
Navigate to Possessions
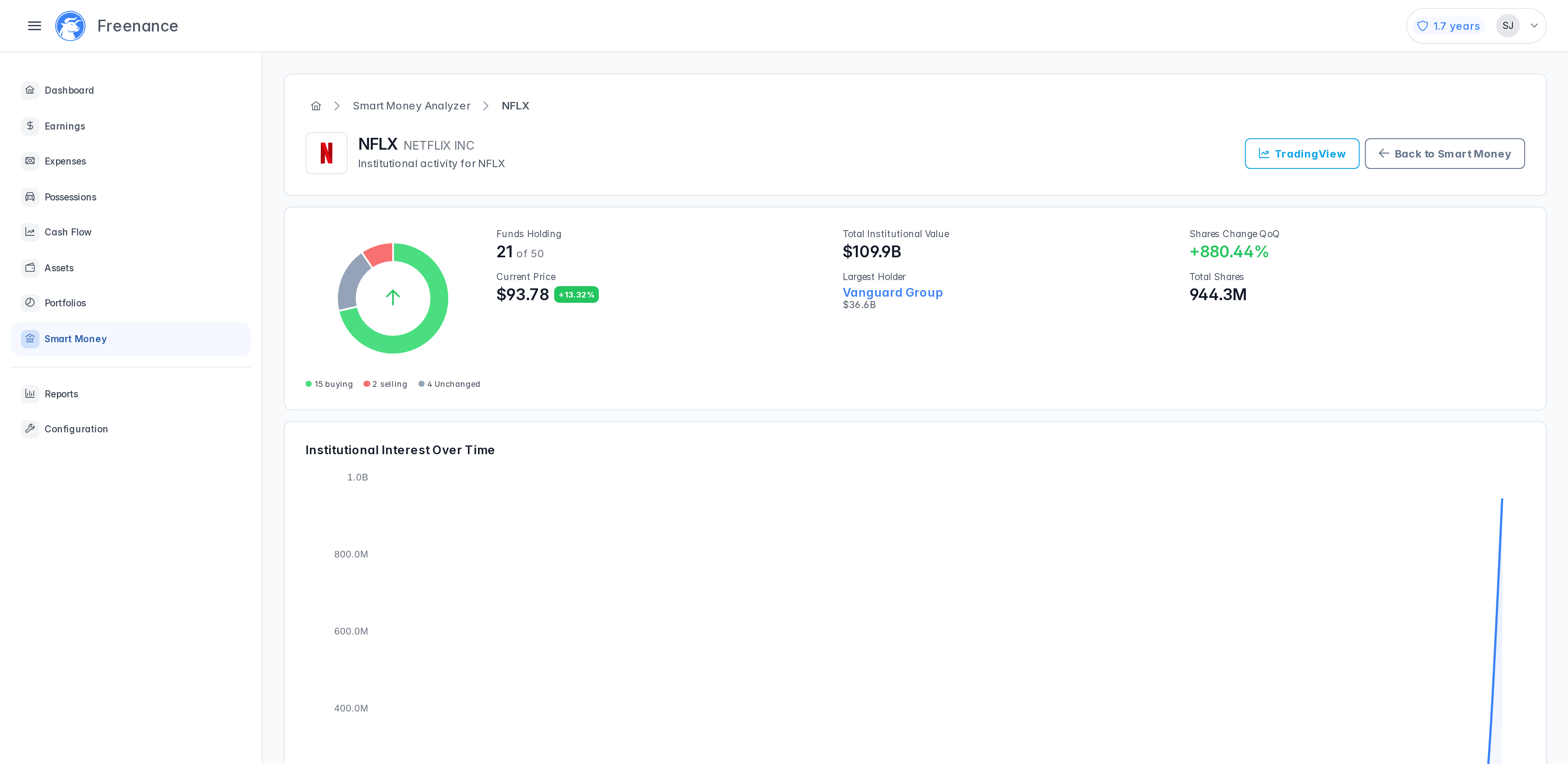(x=131, y=197)
